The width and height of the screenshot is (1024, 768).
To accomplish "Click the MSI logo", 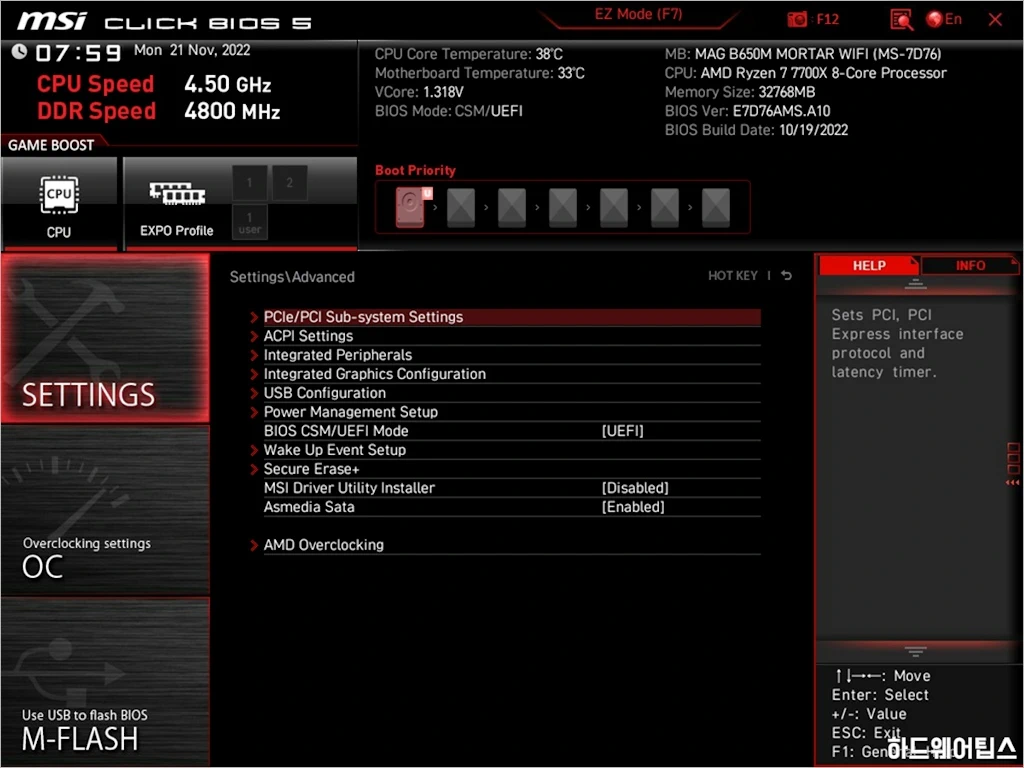I will click(x=52, y=22).
